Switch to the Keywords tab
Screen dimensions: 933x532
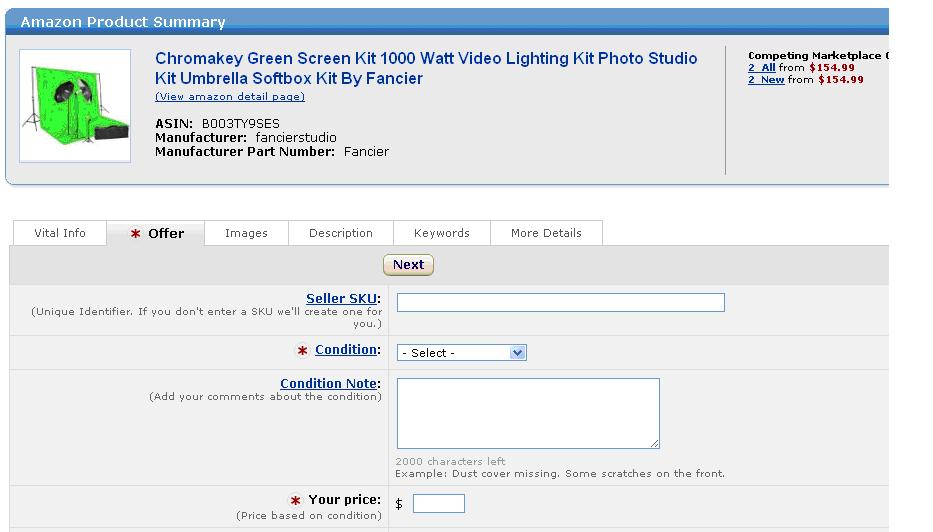click(442, 233)
